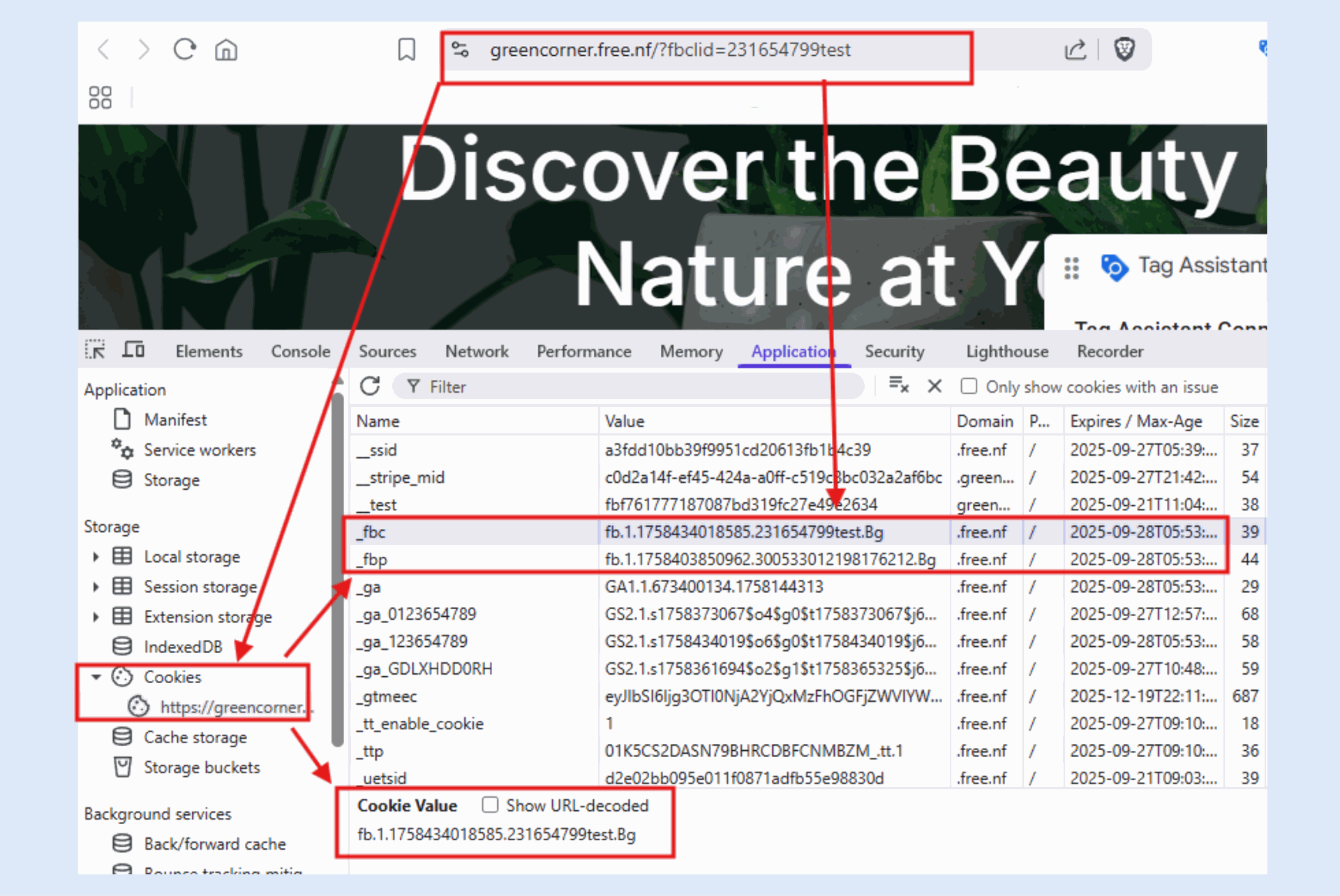Image resolution: width=1340 pixels, height=896 pixels.
Task: Refresh cookies with the reload icon
Action: tap(370, 386)
